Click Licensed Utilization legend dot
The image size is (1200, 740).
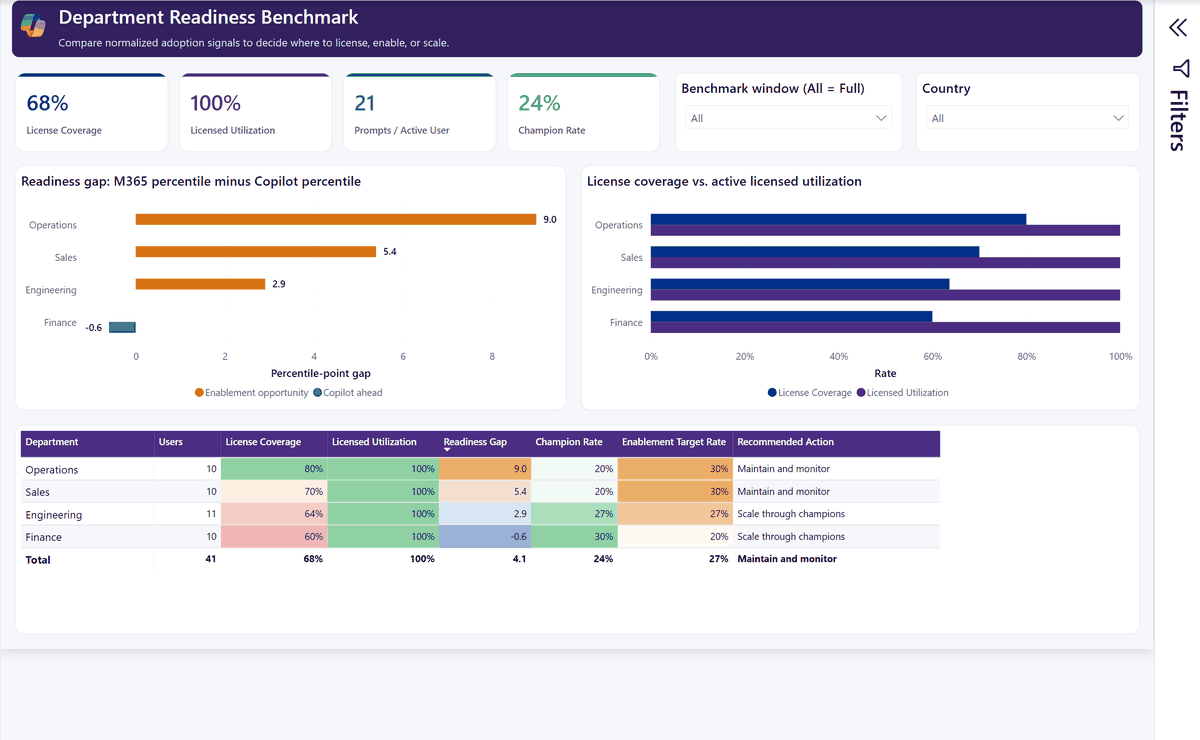861,393
